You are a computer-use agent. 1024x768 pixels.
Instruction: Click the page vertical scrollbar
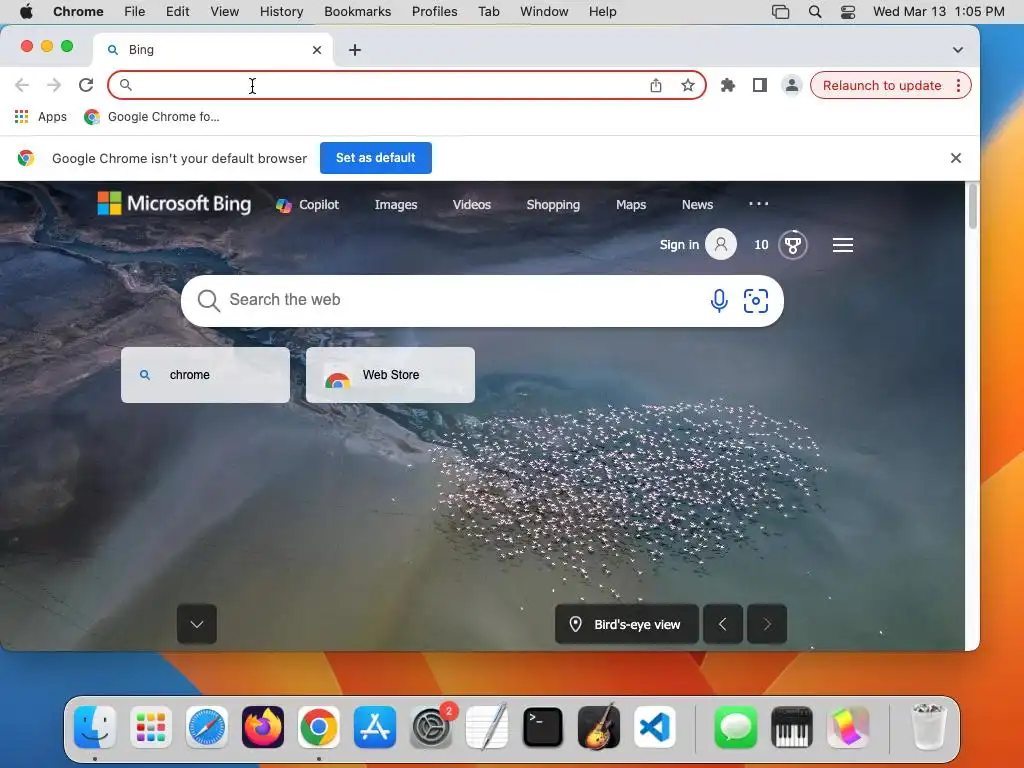click(972, 206)
